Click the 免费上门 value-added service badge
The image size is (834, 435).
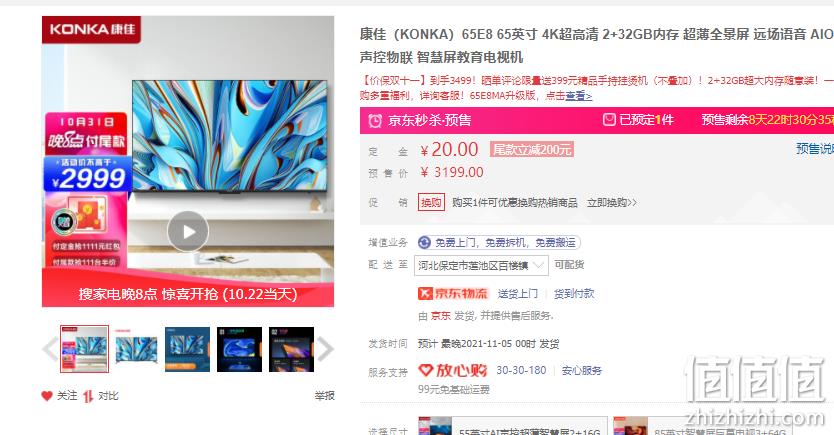[499, 242]
